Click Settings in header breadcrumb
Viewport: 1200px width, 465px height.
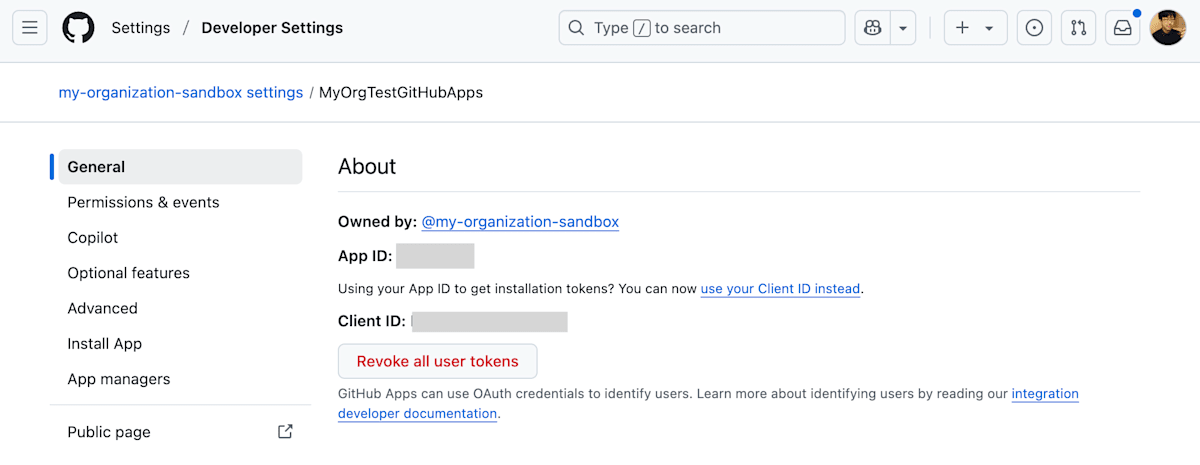click(x=141, y=28)
